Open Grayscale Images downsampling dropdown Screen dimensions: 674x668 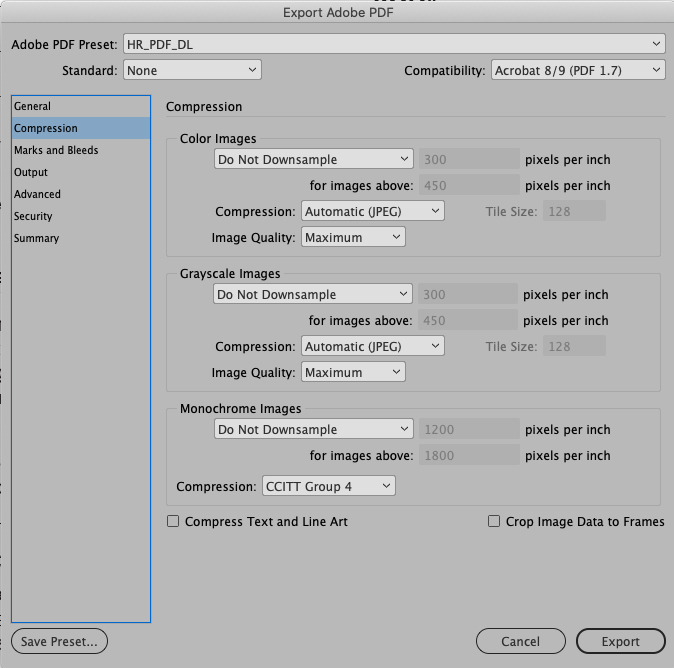point(313,294)
